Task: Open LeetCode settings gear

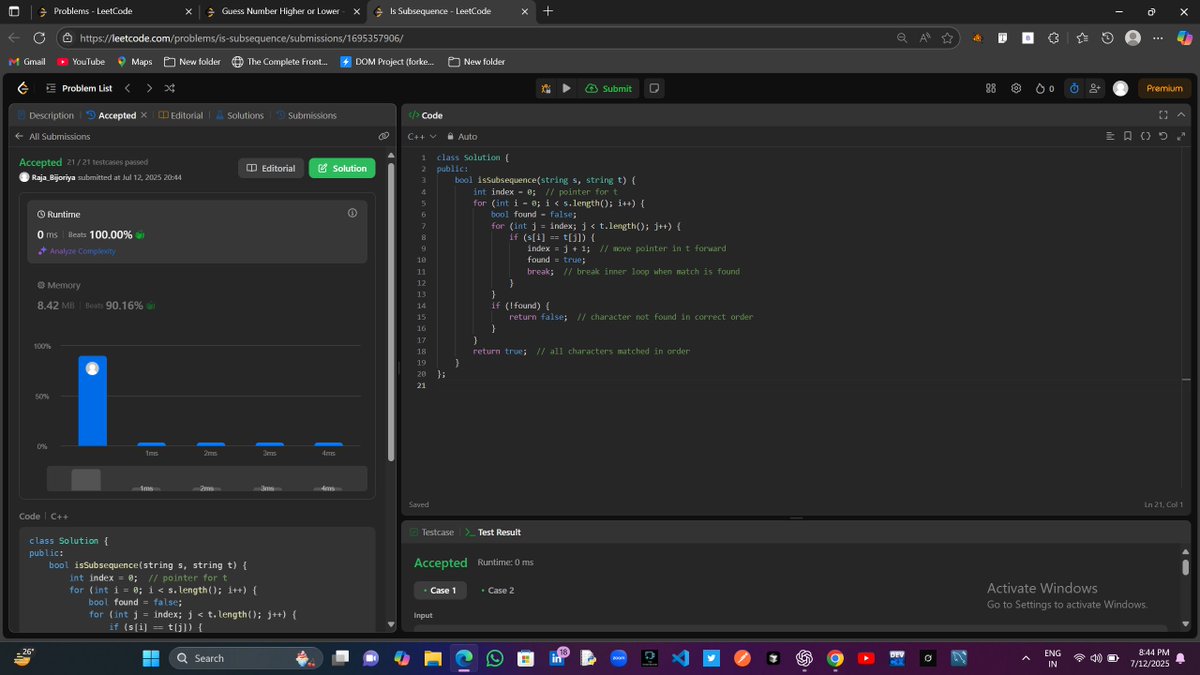Action: tap(1016, 88)
